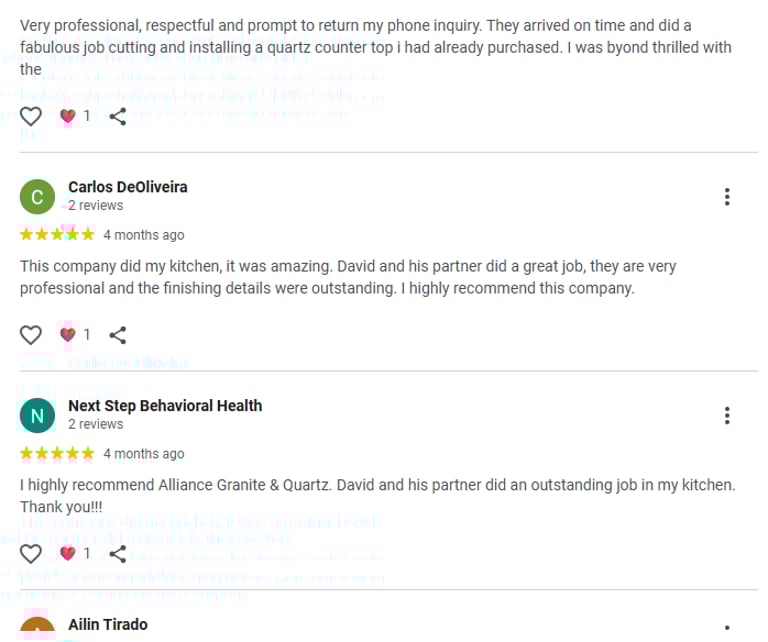Like the quartz countertop review with heart icon
Image resolution: width=768 pixels, height=642 pixels.
pyautogui.click(x=31, y=116)
